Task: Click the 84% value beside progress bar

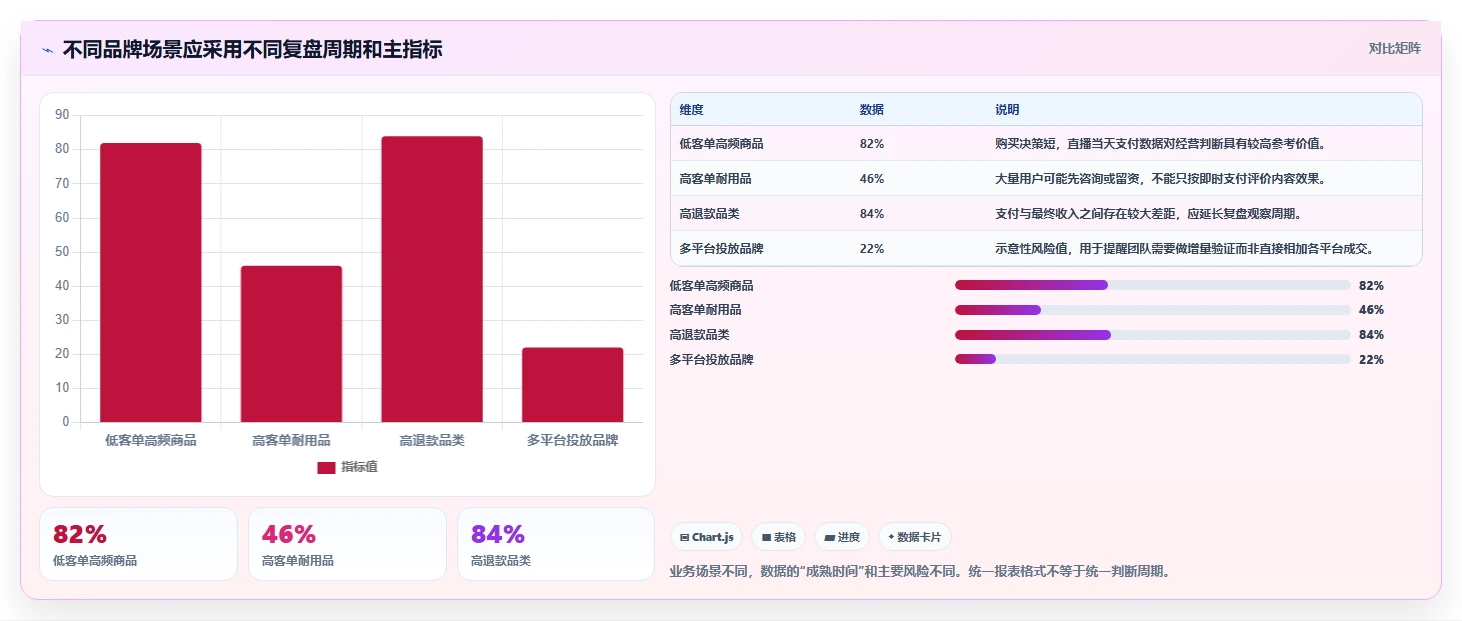Action: coord(1371,335)
